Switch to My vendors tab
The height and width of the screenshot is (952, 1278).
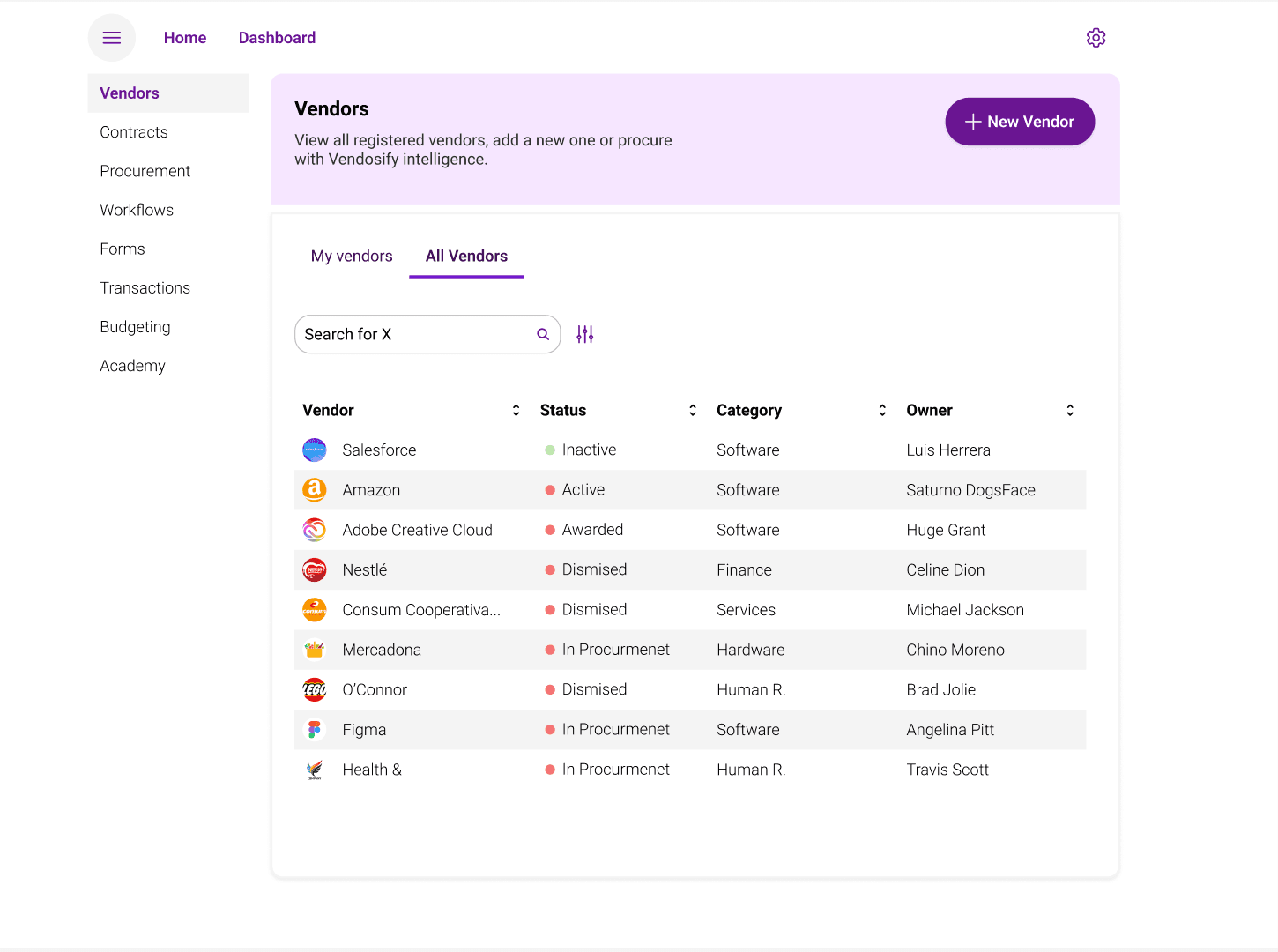352,256
